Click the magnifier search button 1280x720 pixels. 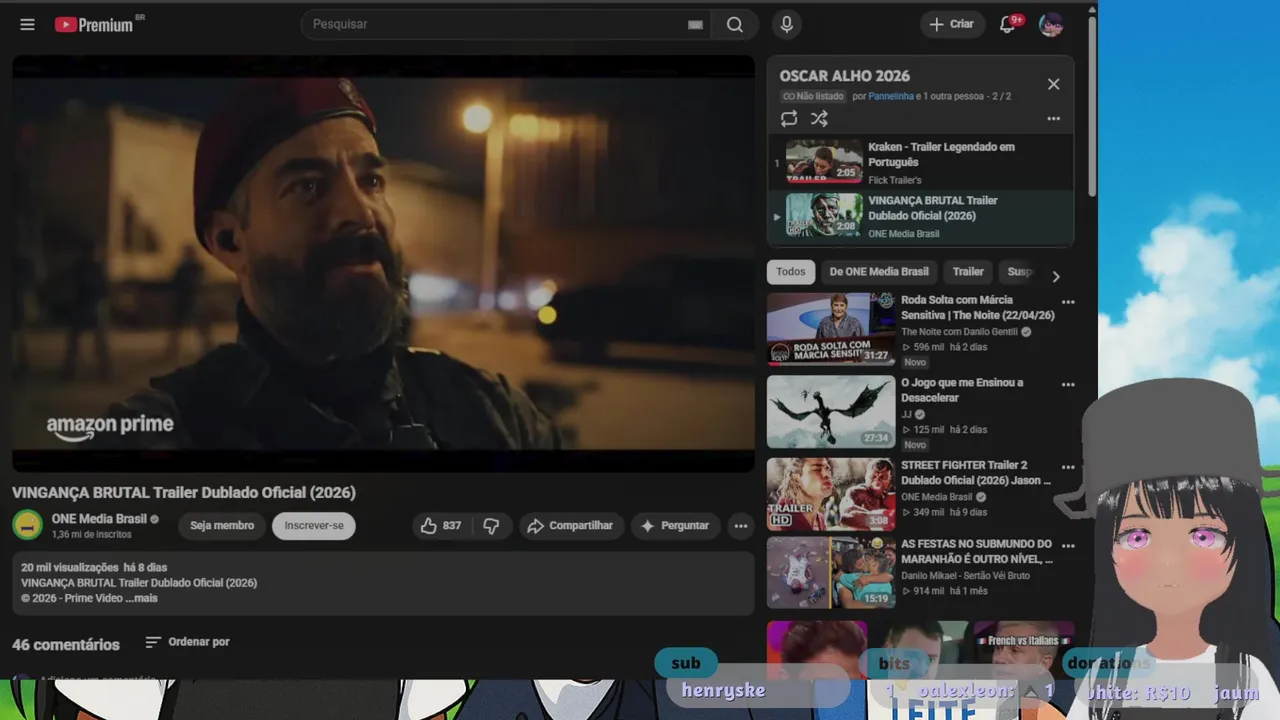735,25
